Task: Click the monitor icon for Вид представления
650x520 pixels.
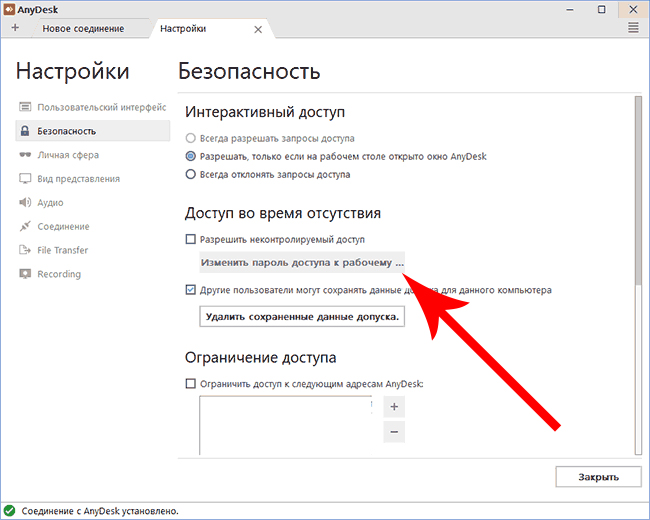Action: [25, 179]
